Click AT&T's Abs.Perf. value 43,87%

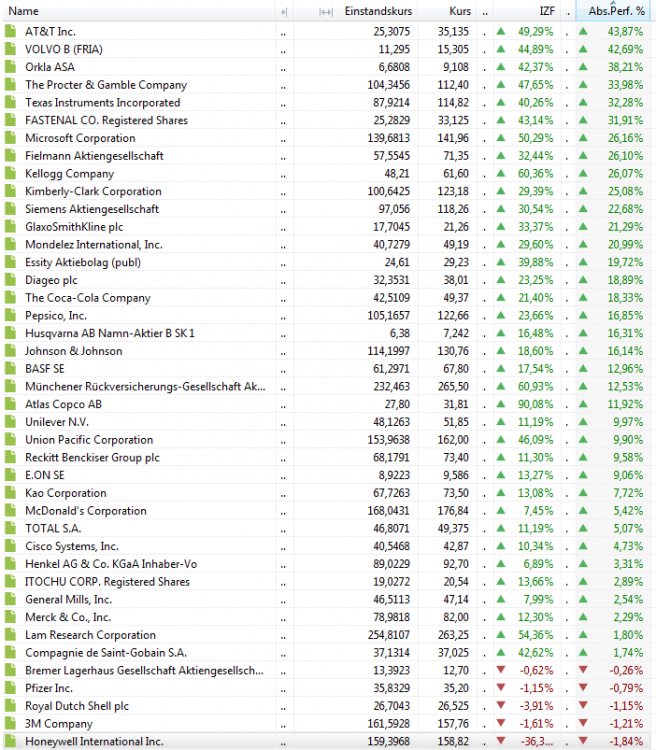[x=625, y=32]
